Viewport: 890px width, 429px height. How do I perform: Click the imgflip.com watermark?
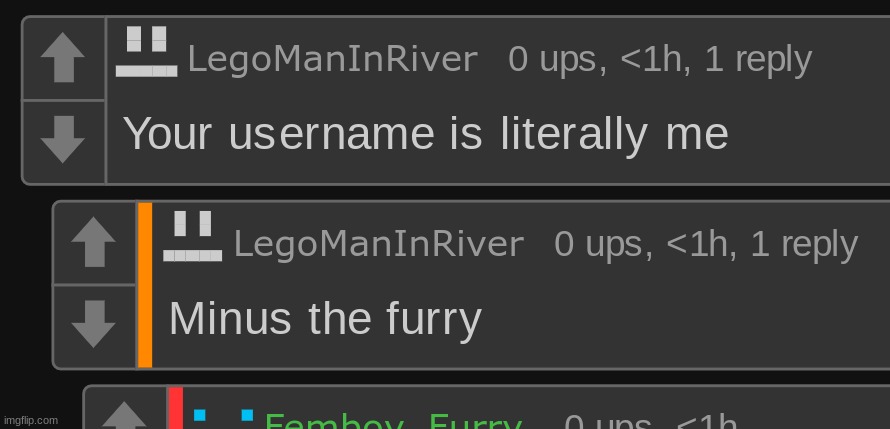(x=31, y=420)
